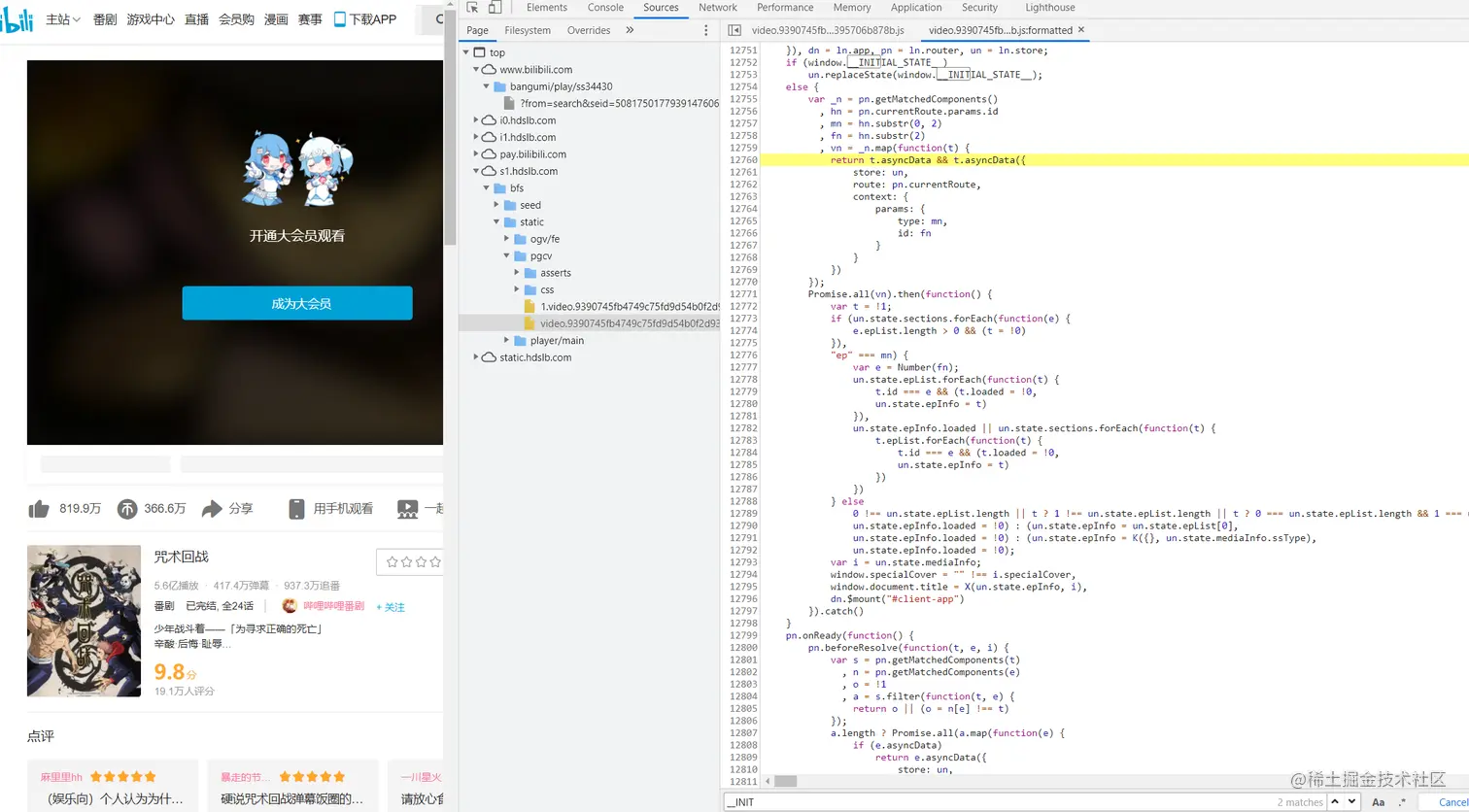The width and height of the screenshot is (1469, 812).
Task: Set breakpoint on line number 12760
Action: [743, 160]
